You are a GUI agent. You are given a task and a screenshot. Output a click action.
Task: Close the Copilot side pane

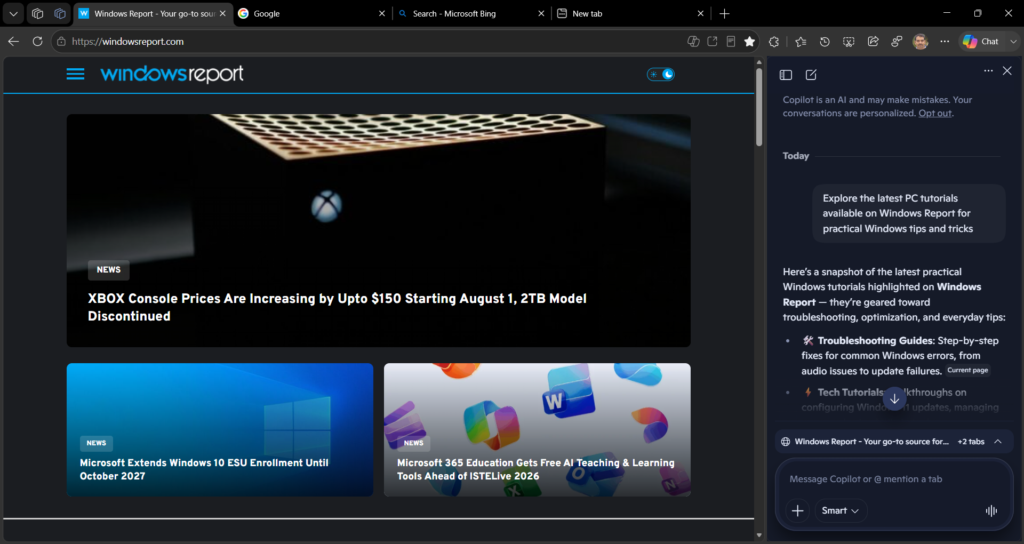(1007, 71)
